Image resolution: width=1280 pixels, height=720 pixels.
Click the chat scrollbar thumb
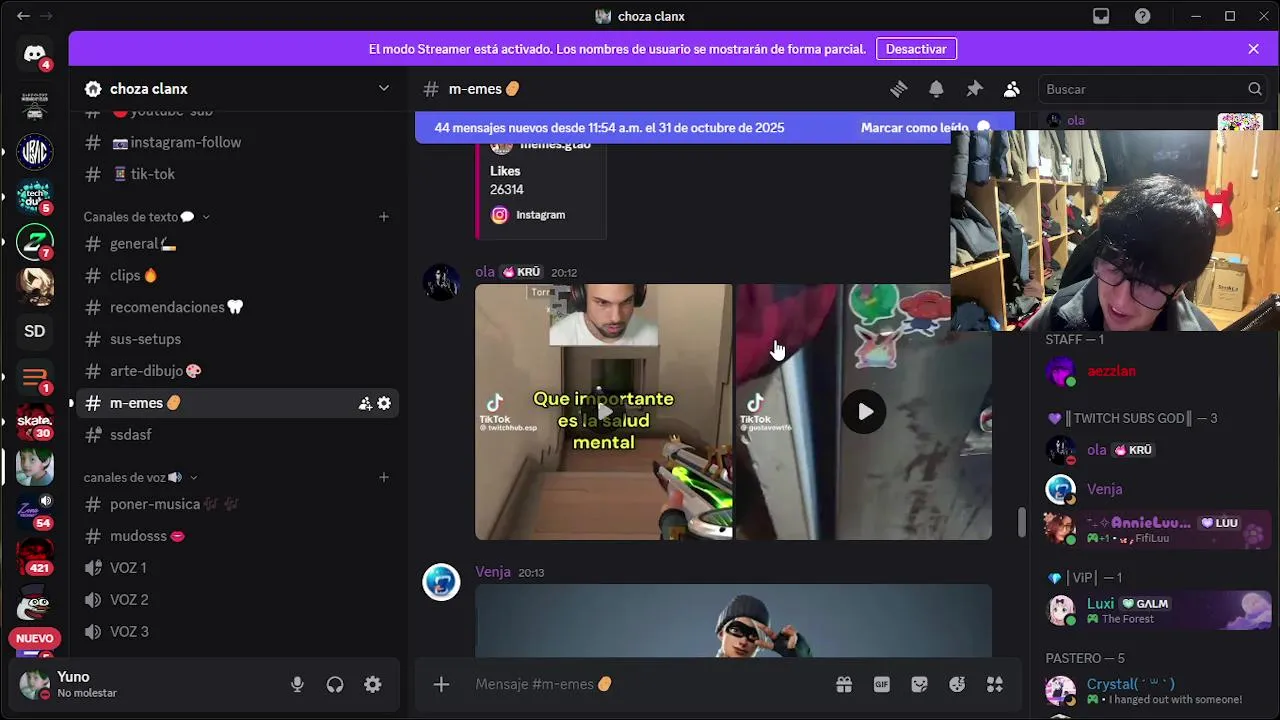click(1021, 522)
